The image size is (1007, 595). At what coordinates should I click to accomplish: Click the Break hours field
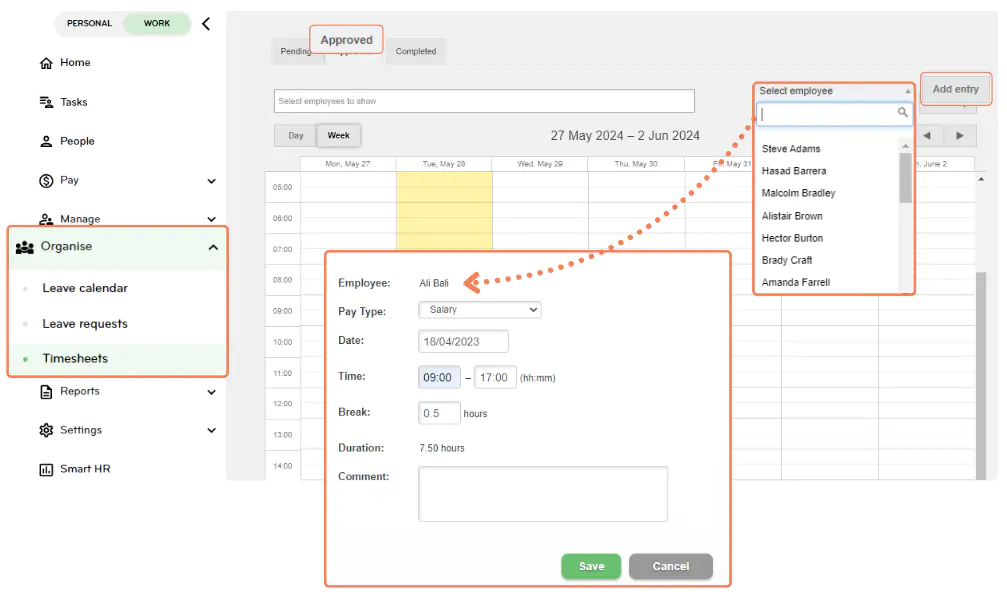(x=439, y=413)
